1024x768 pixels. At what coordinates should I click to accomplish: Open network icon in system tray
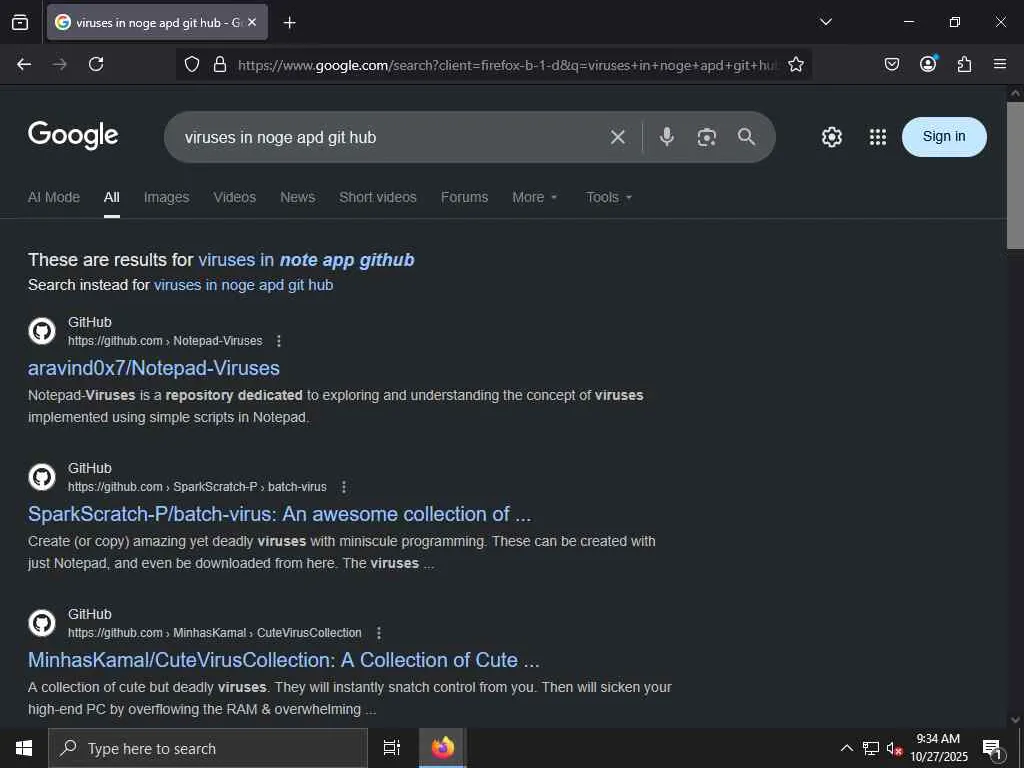pos(870,748)
